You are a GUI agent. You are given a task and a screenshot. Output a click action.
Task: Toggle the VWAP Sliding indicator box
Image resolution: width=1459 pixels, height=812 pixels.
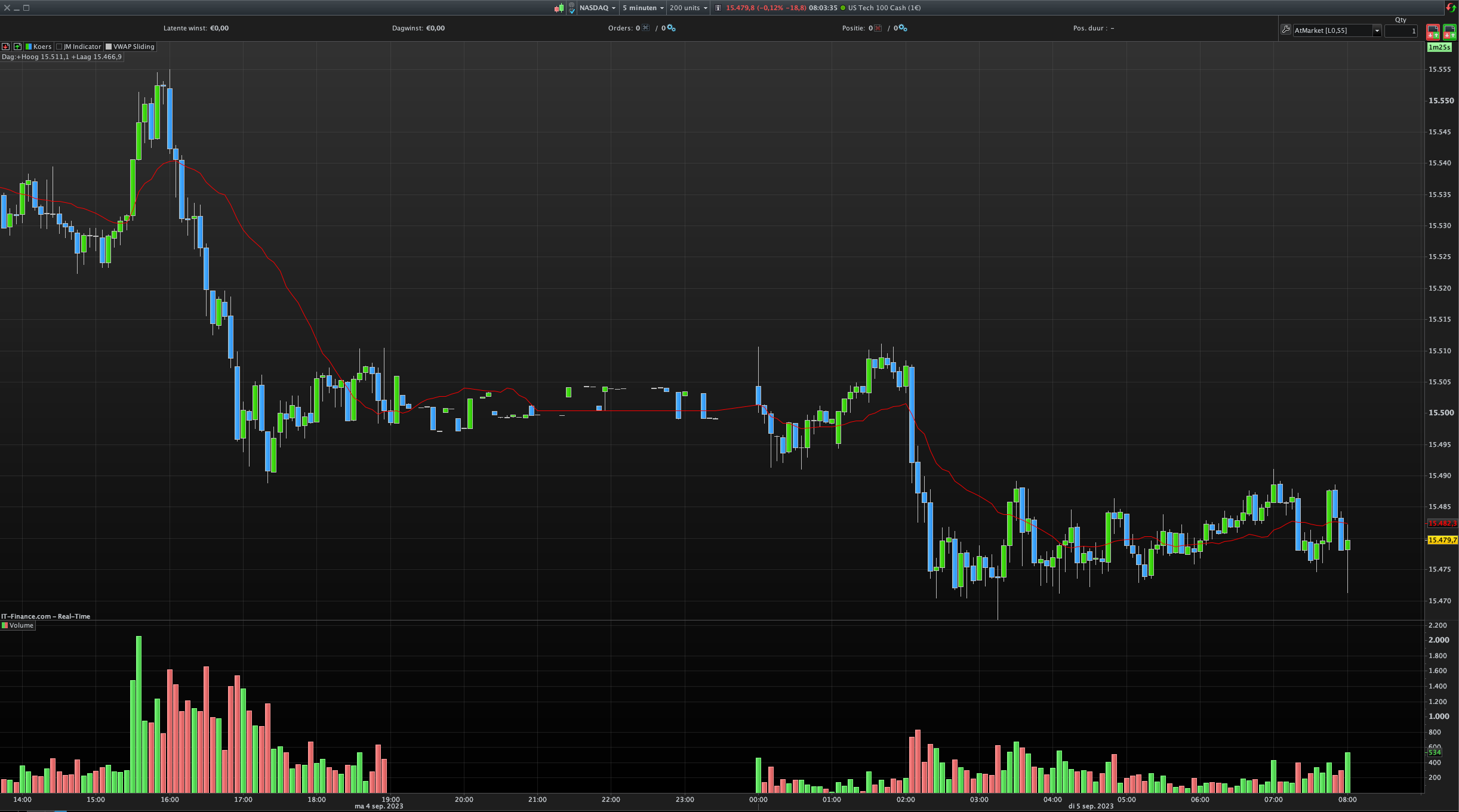(x=109, y=47)
